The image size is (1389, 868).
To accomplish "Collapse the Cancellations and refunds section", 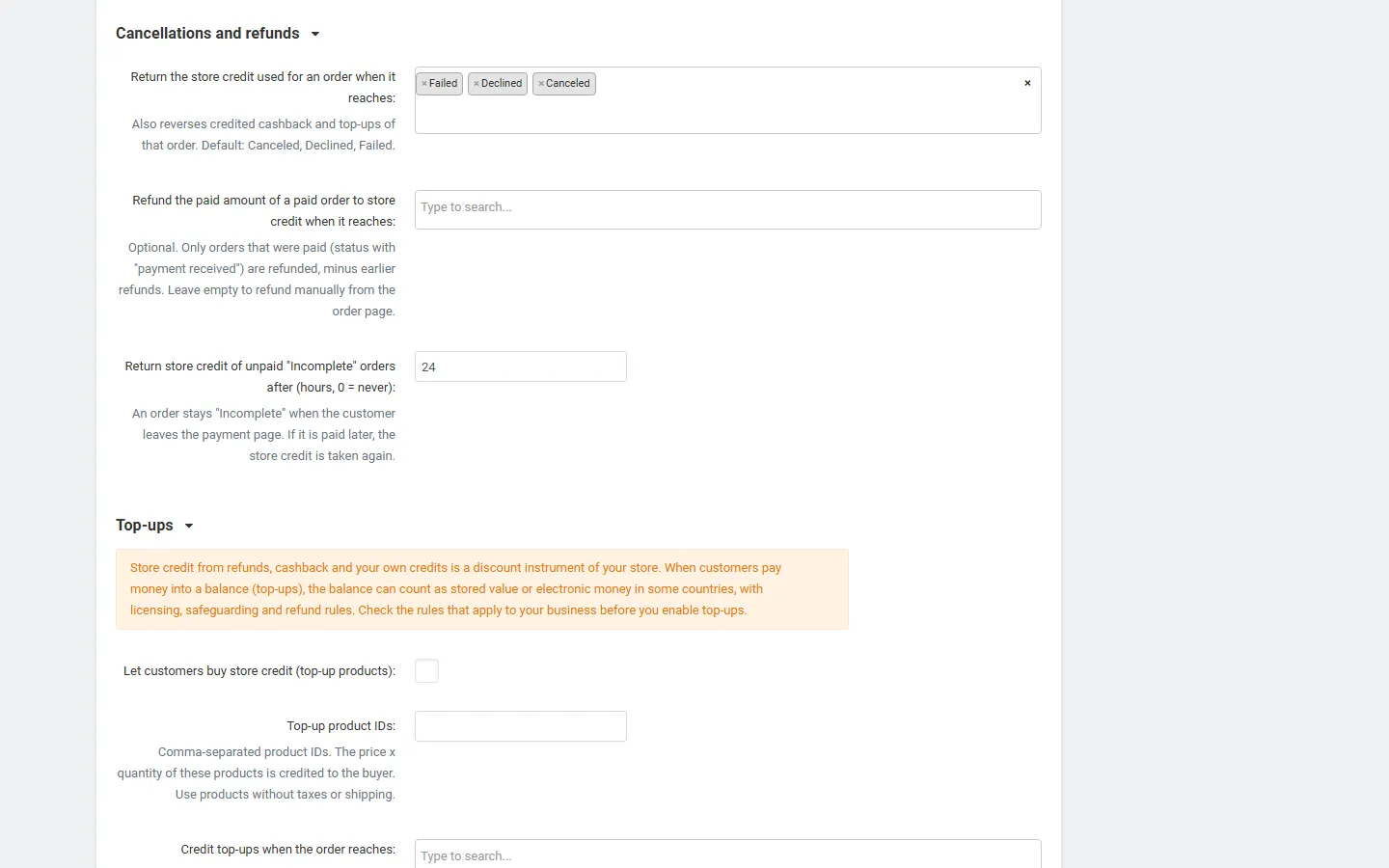I will [314, 34].
